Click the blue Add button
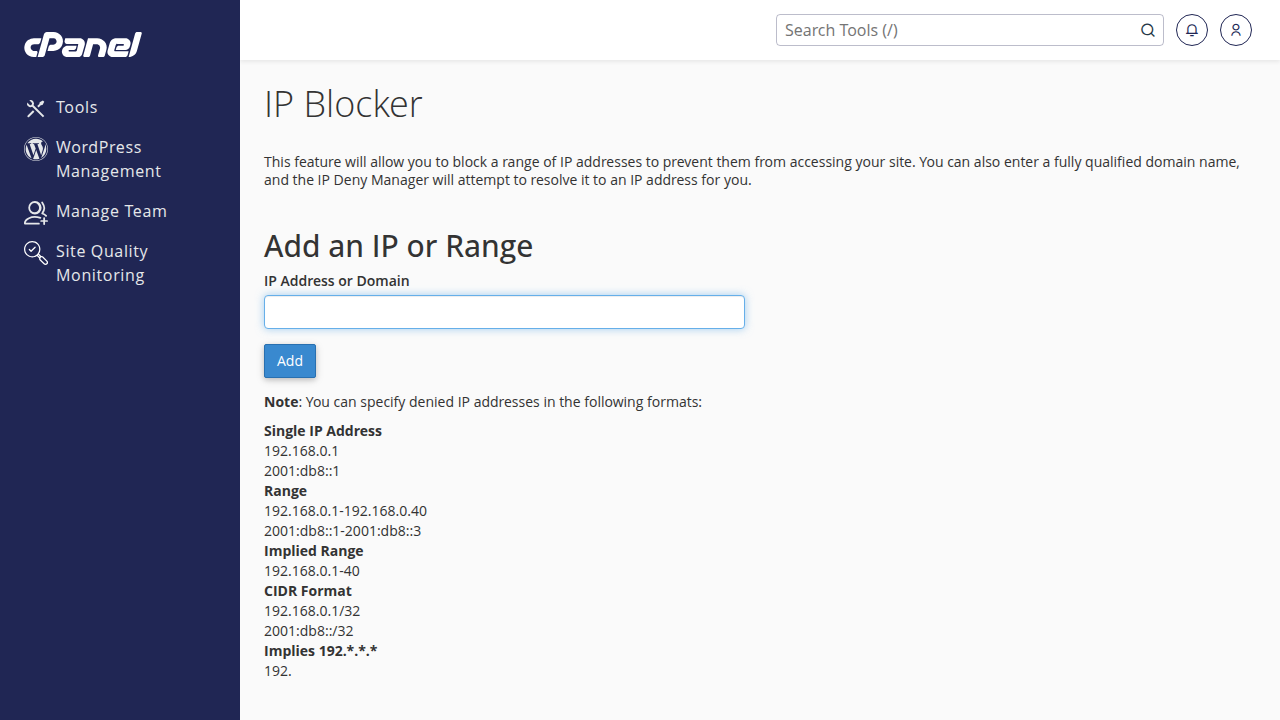The width and height of the screenshot is (1280, 720). [290, 361]
